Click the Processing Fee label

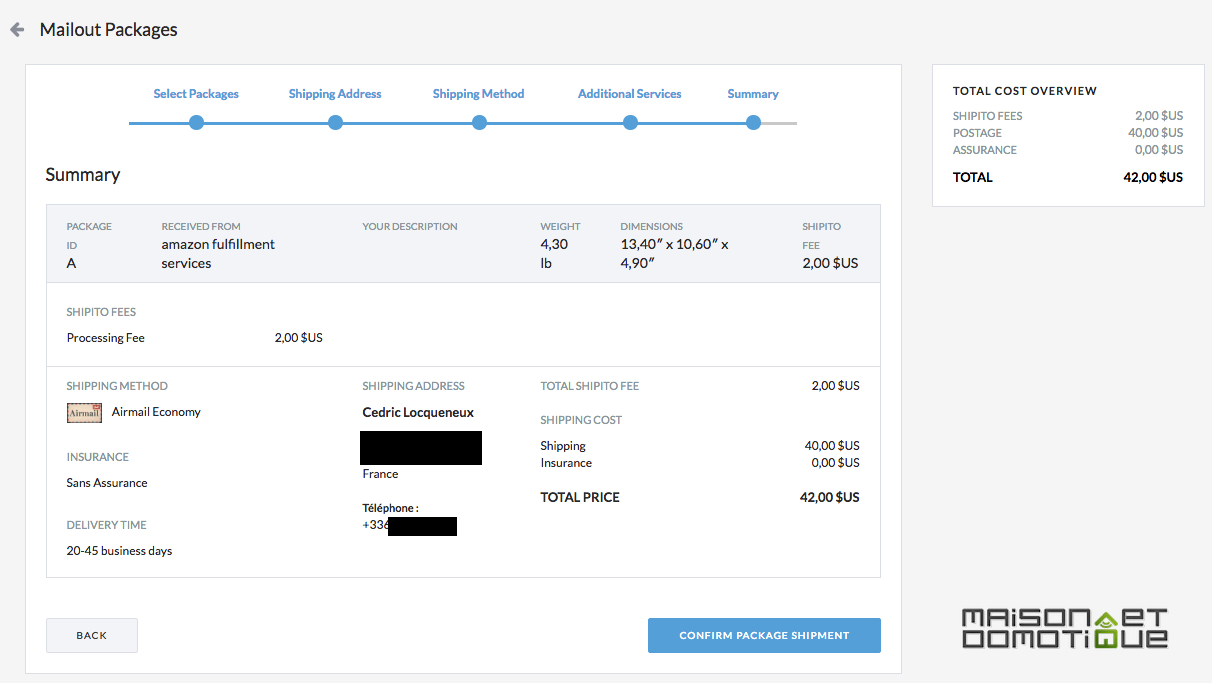(x=106, y=338)
